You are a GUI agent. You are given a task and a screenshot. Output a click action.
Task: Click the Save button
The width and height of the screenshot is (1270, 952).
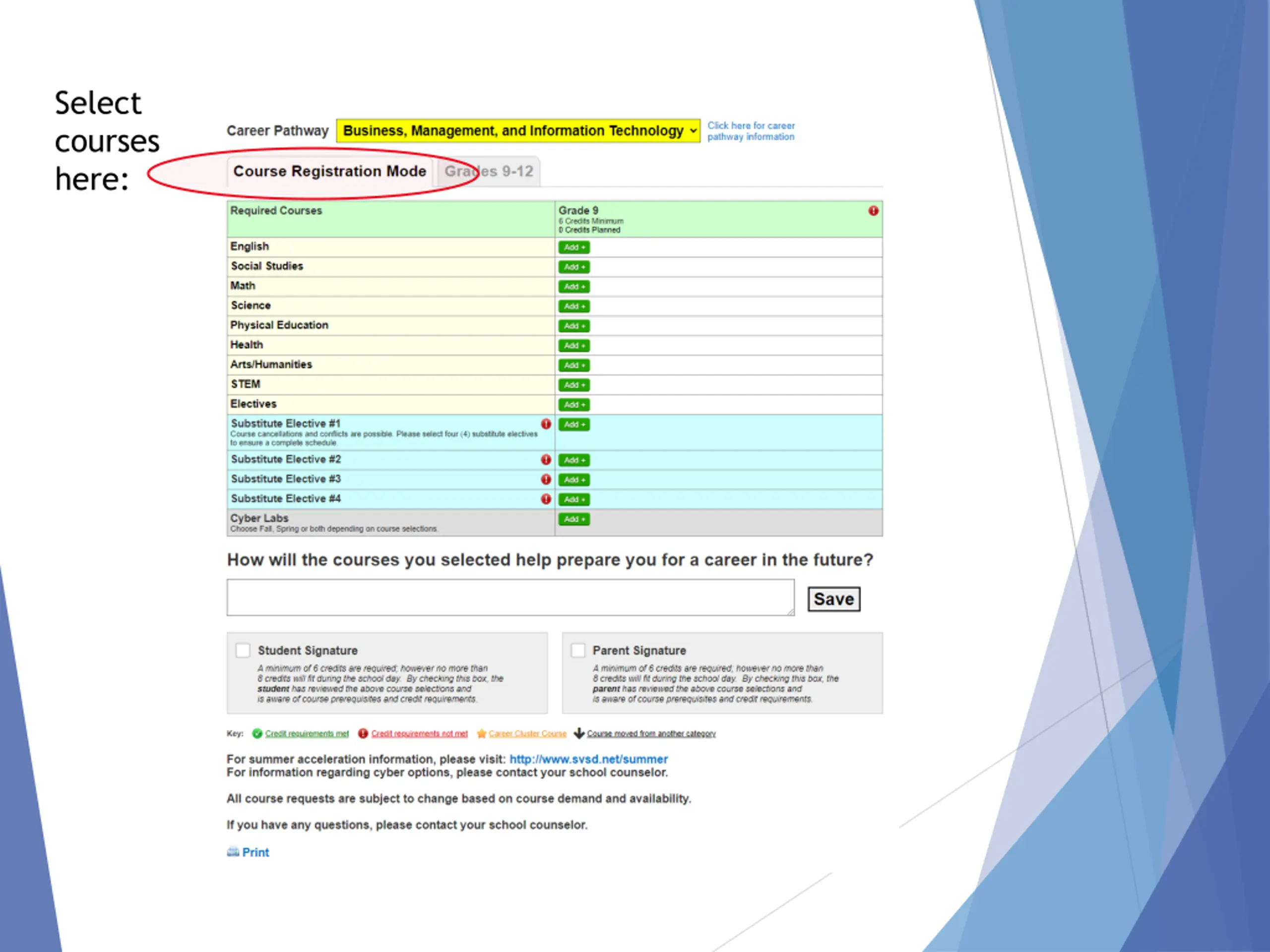pyautogui.click(x=833, y=599)
